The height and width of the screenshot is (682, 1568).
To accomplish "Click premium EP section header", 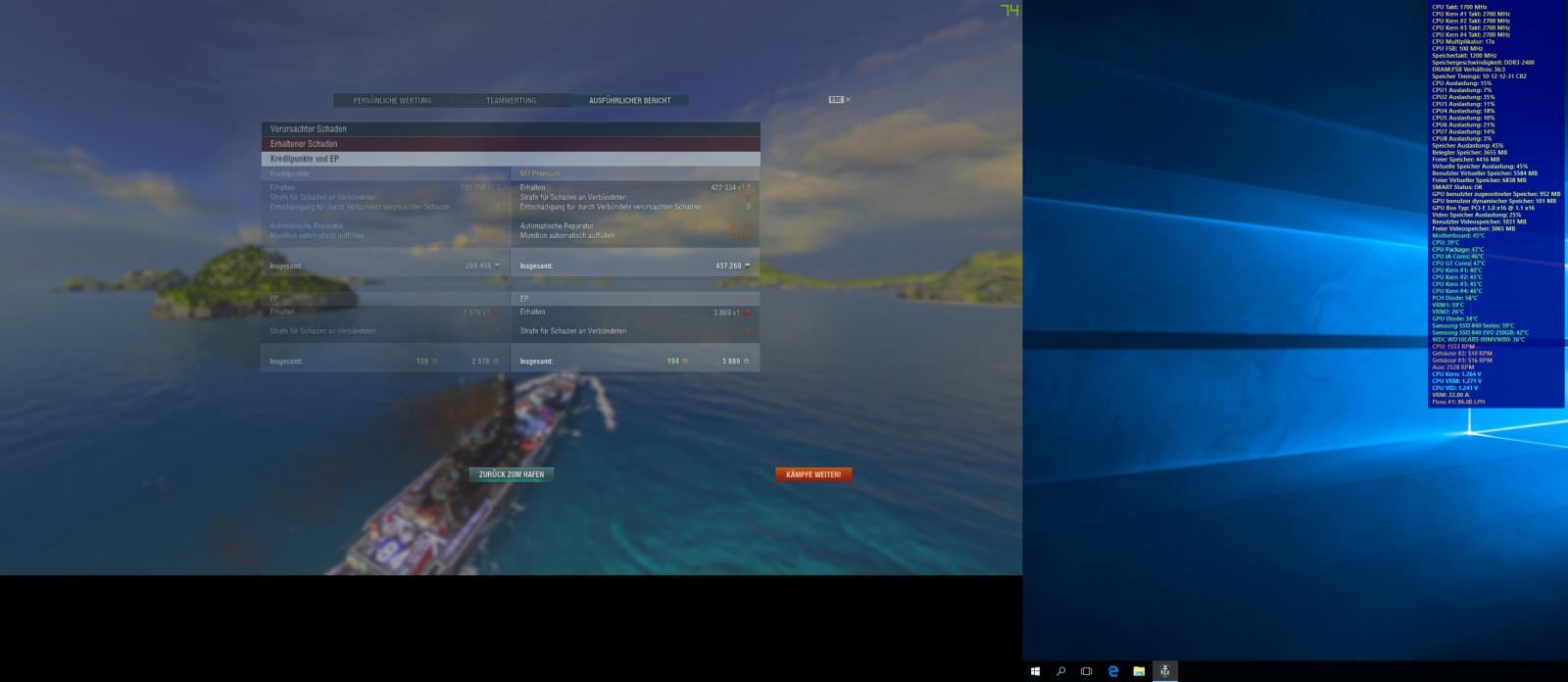I will click(635, 299).
